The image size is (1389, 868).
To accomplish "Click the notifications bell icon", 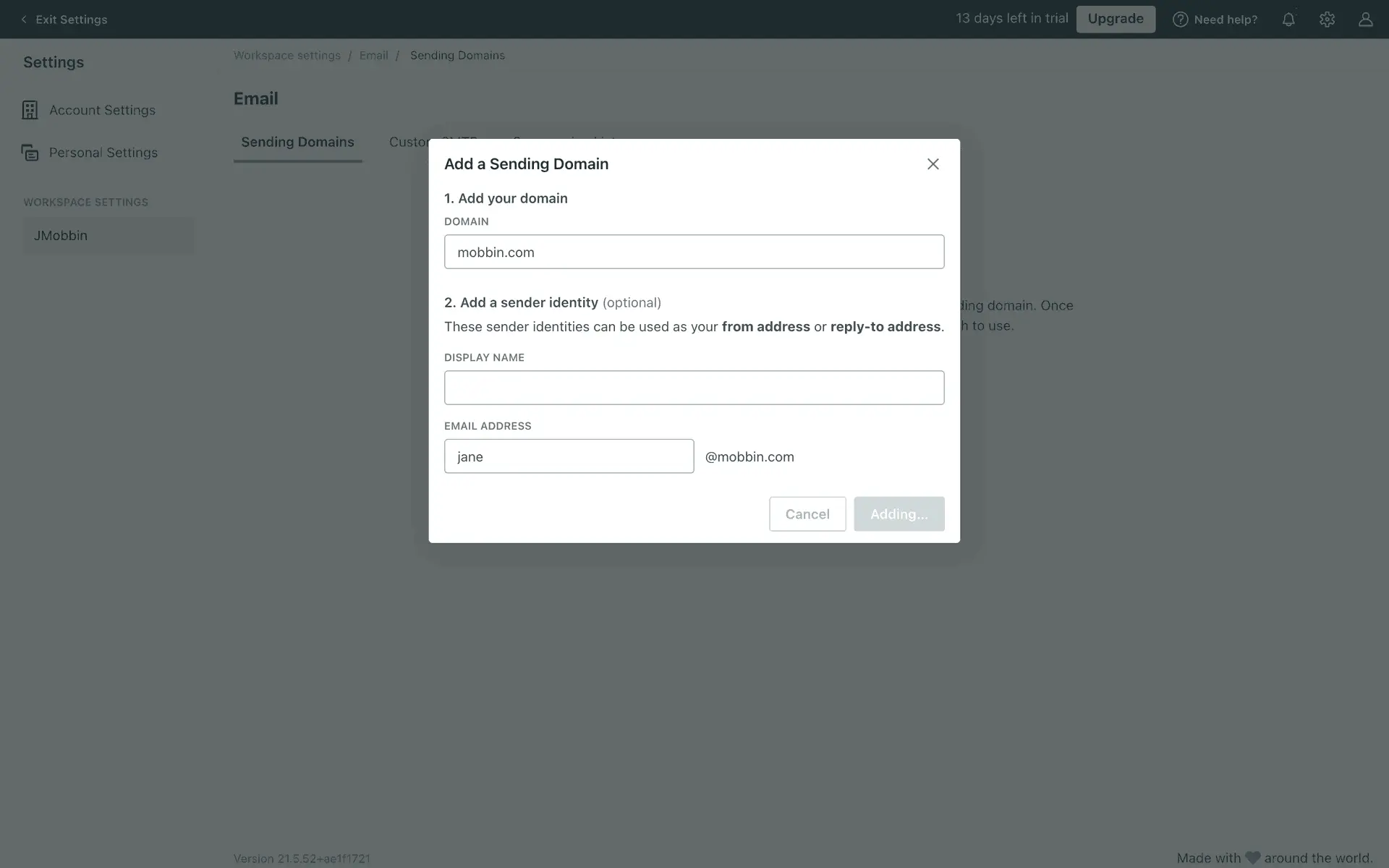I will [1288, 20].
